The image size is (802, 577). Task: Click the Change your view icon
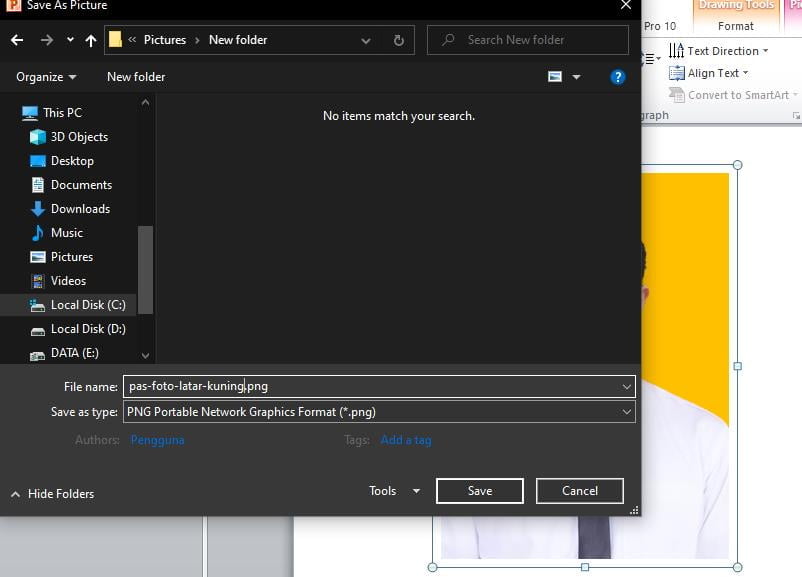(x=555, y=77)
